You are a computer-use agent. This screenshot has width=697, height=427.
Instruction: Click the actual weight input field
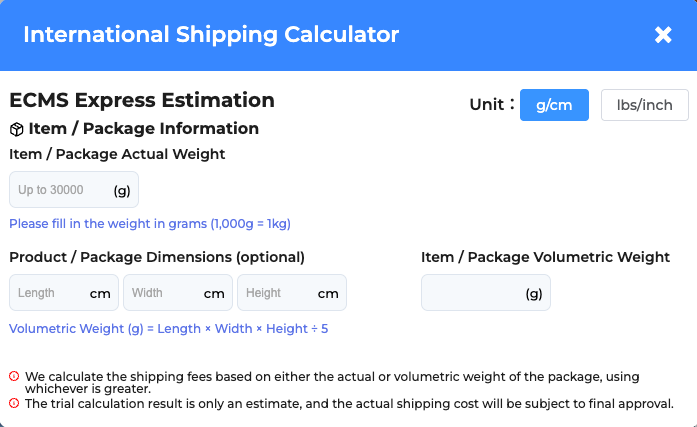click(62, 189)
